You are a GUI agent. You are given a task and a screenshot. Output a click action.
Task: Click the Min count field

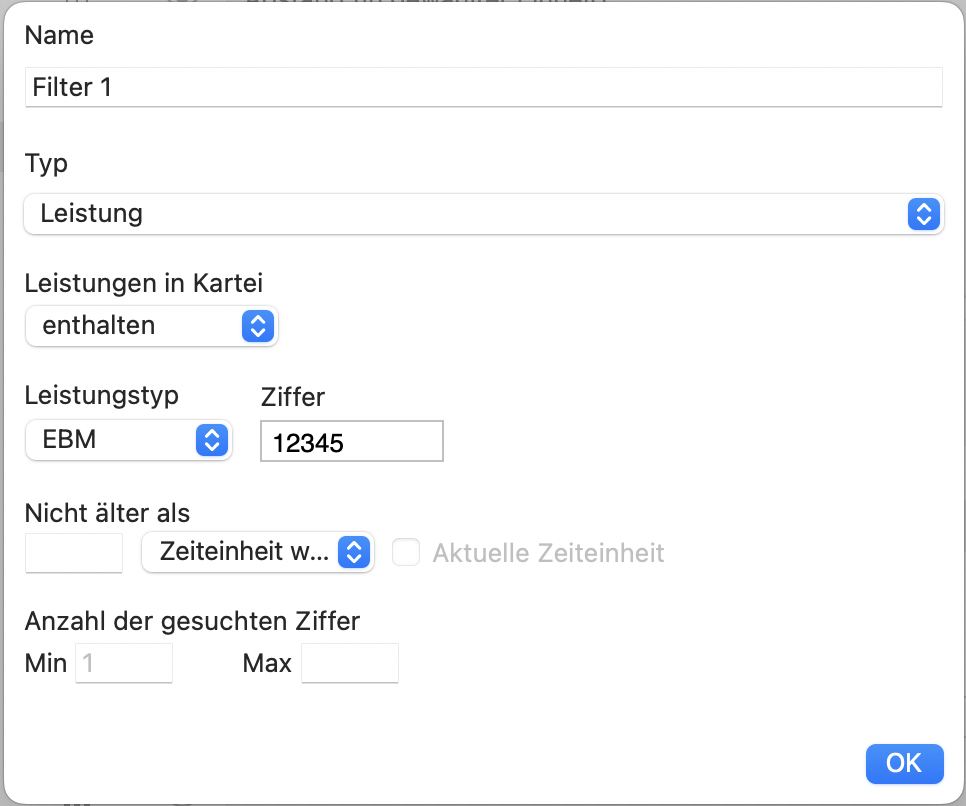(x=124, y=663)
